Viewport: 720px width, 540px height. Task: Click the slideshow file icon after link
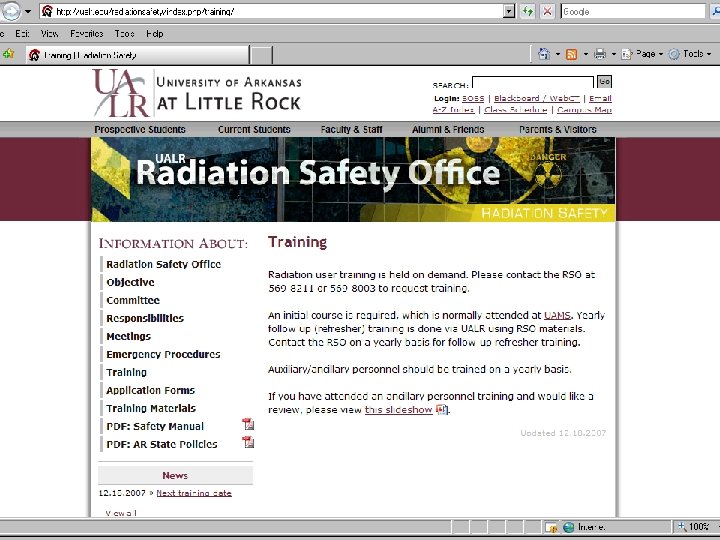(x=441, y=409)
